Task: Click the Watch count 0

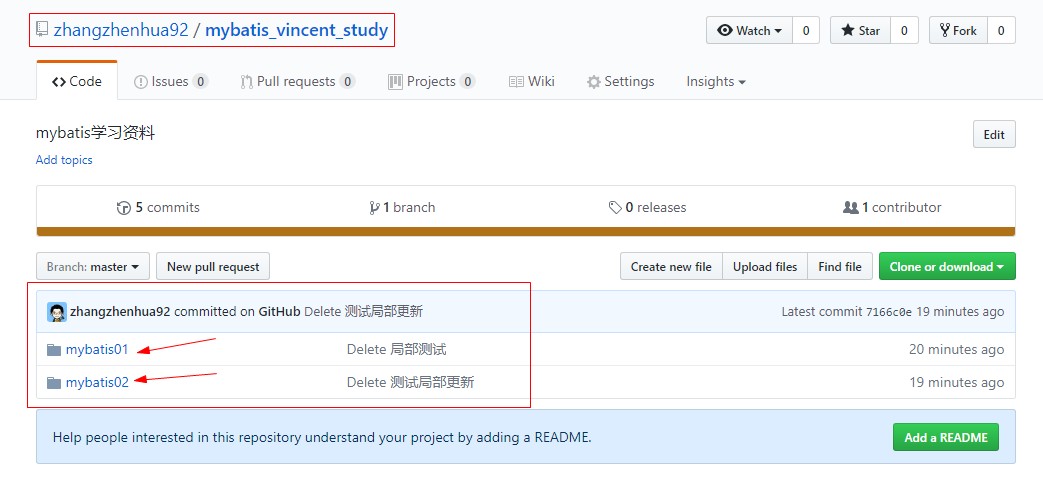Action: pos(806,31)
